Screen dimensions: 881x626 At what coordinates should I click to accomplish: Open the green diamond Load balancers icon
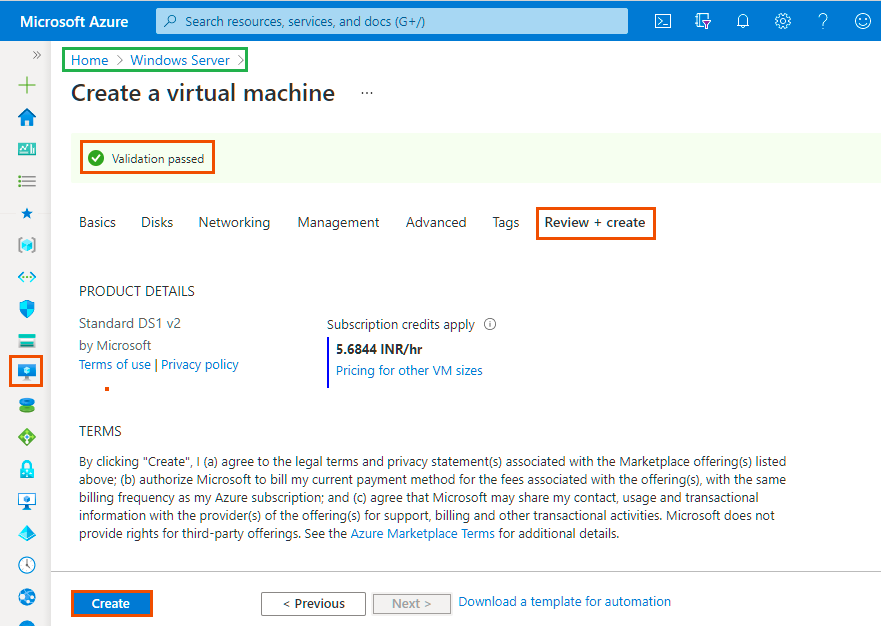coord(27,437)
